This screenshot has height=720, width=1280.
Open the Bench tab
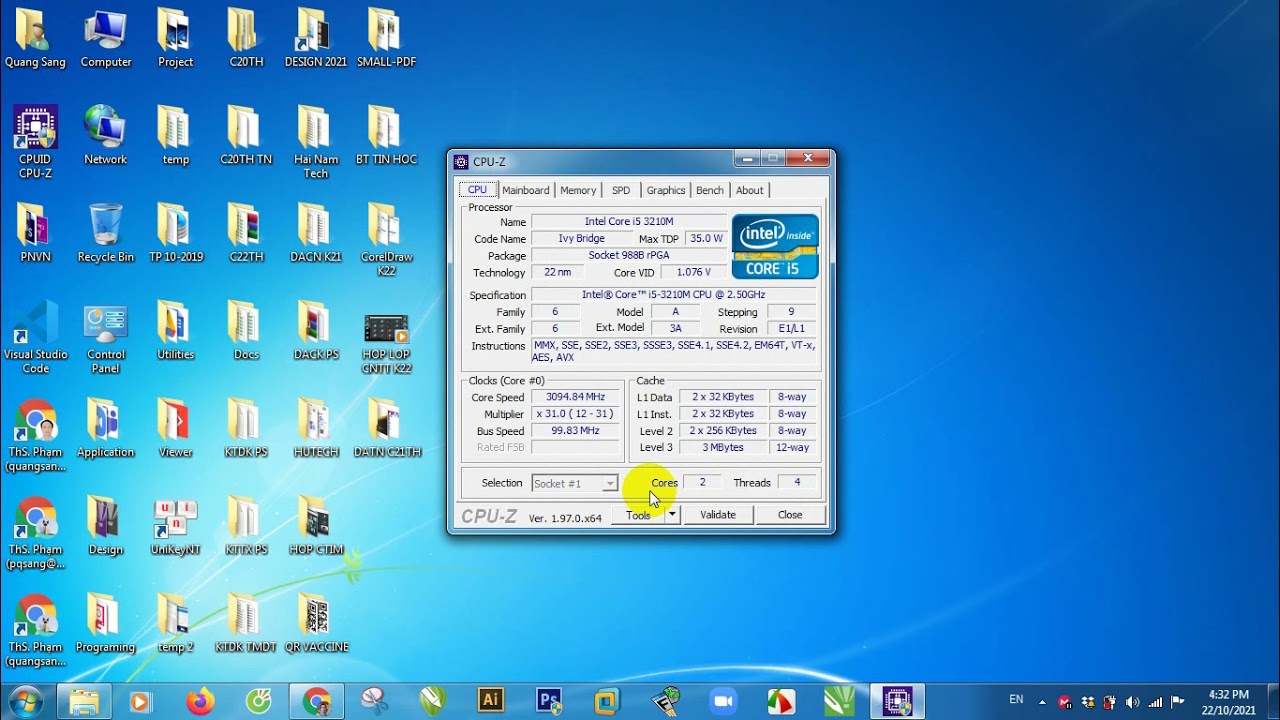click(710, 190)
